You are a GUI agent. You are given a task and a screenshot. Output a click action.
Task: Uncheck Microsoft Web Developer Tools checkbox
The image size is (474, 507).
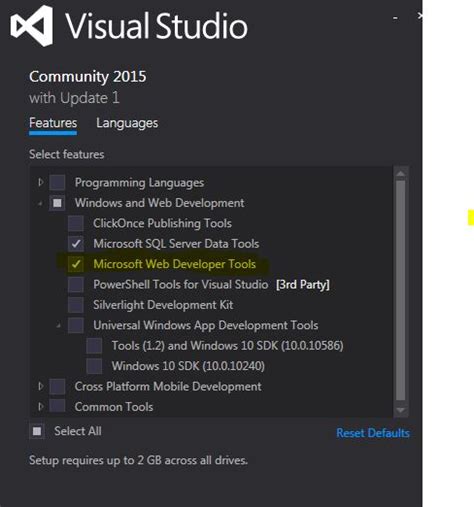(76, 264)
